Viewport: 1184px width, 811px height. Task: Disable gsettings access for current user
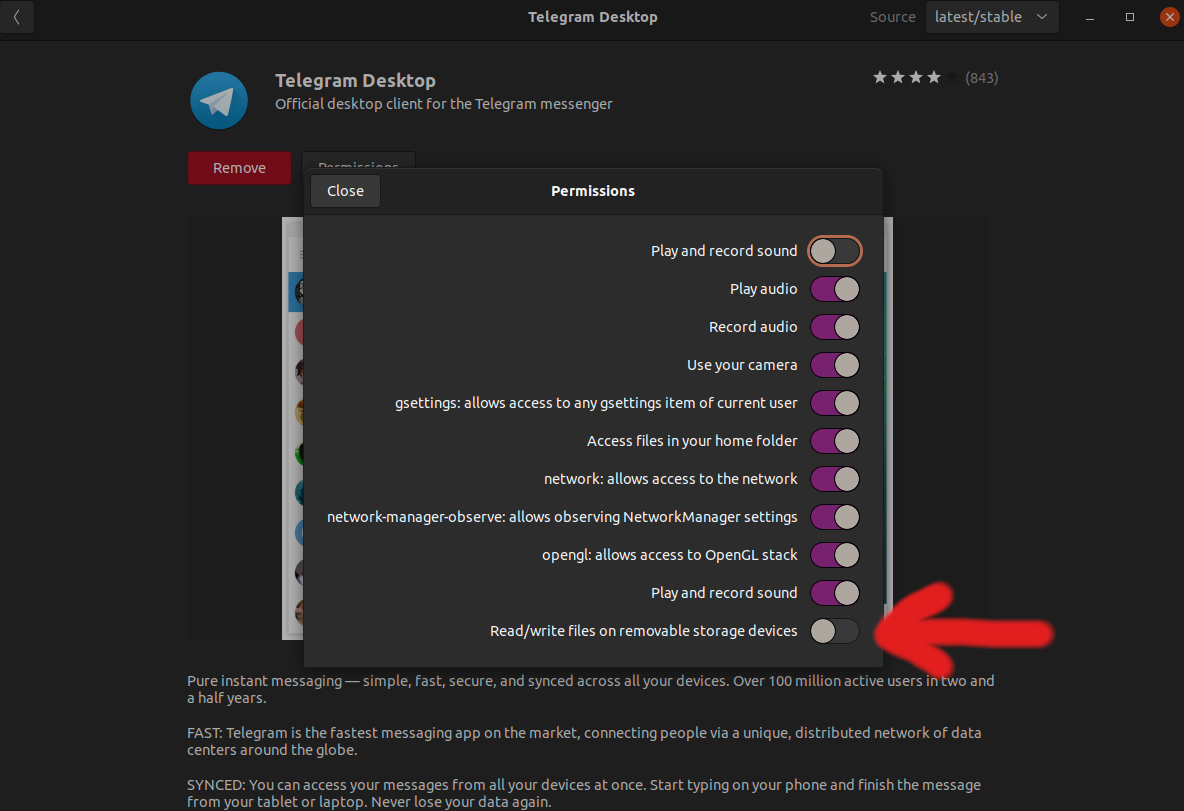coord(835,403)
